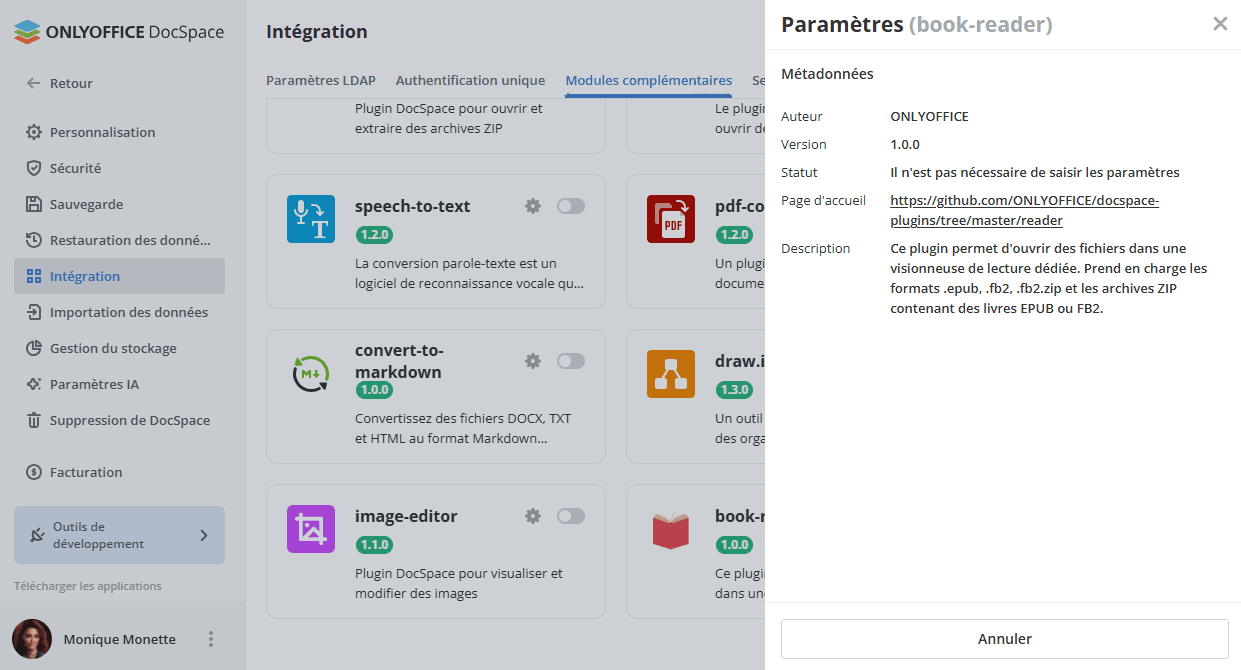Click the speech-to-text plugin icon
The height and width of the screenshot is (670, 1241).
point(311,219)
